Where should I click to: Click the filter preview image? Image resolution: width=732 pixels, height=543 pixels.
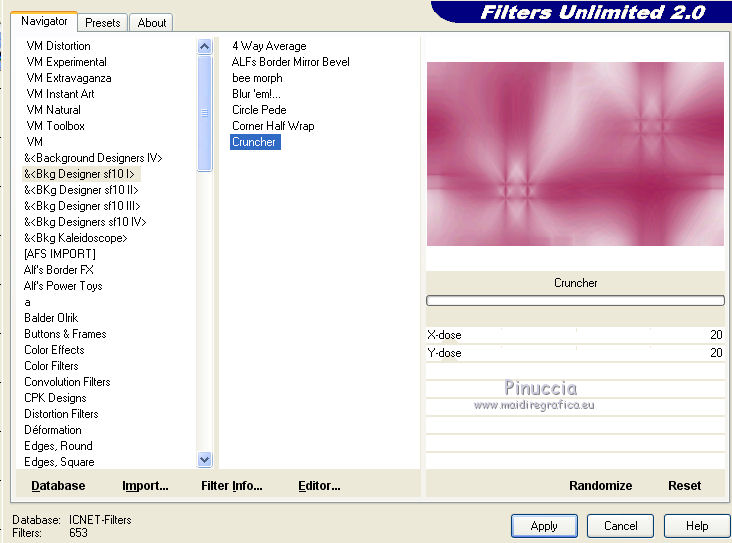(575, 154)
